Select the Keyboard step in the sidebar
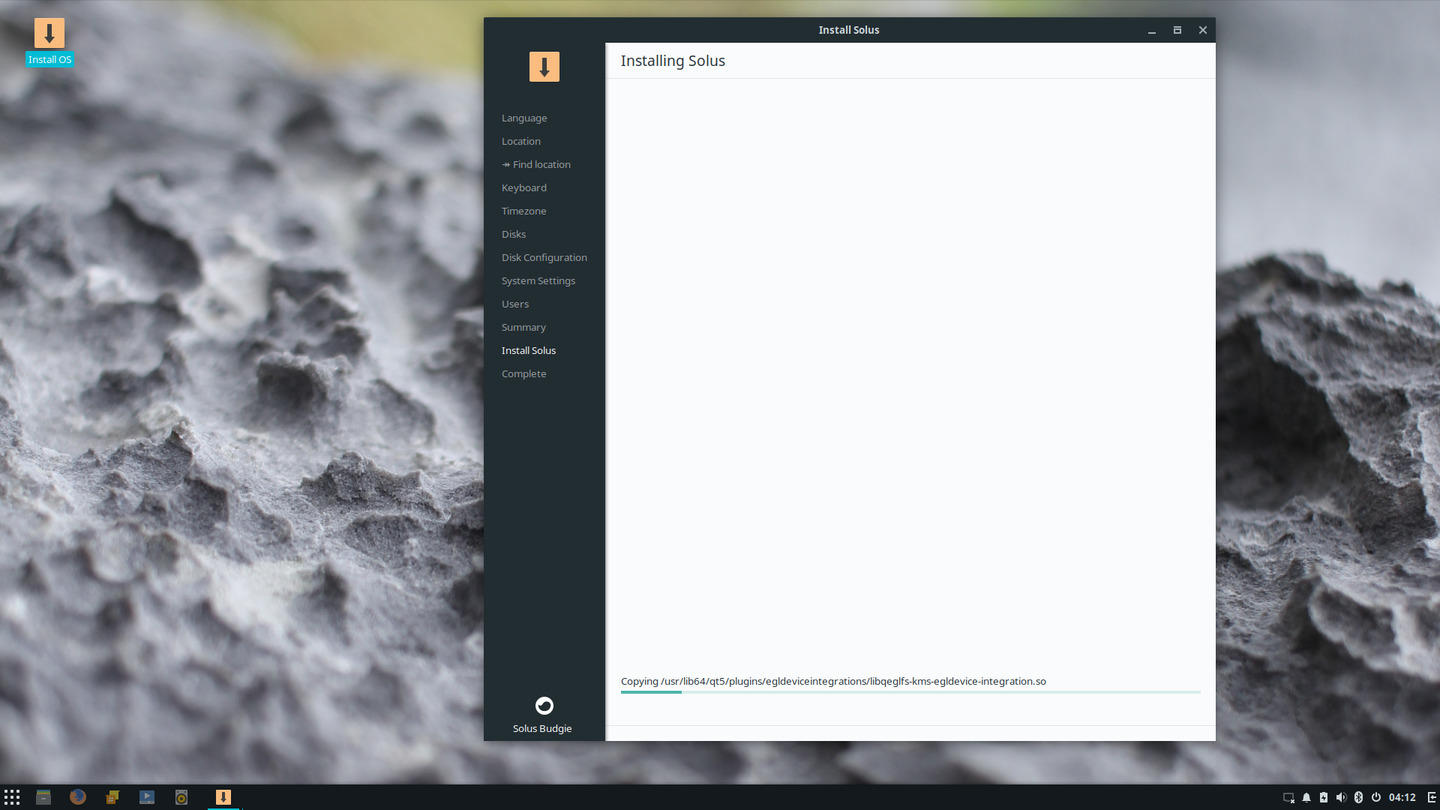Image resolution: width=1440 pixels, height=810 pixels. [x=524, y=188]
